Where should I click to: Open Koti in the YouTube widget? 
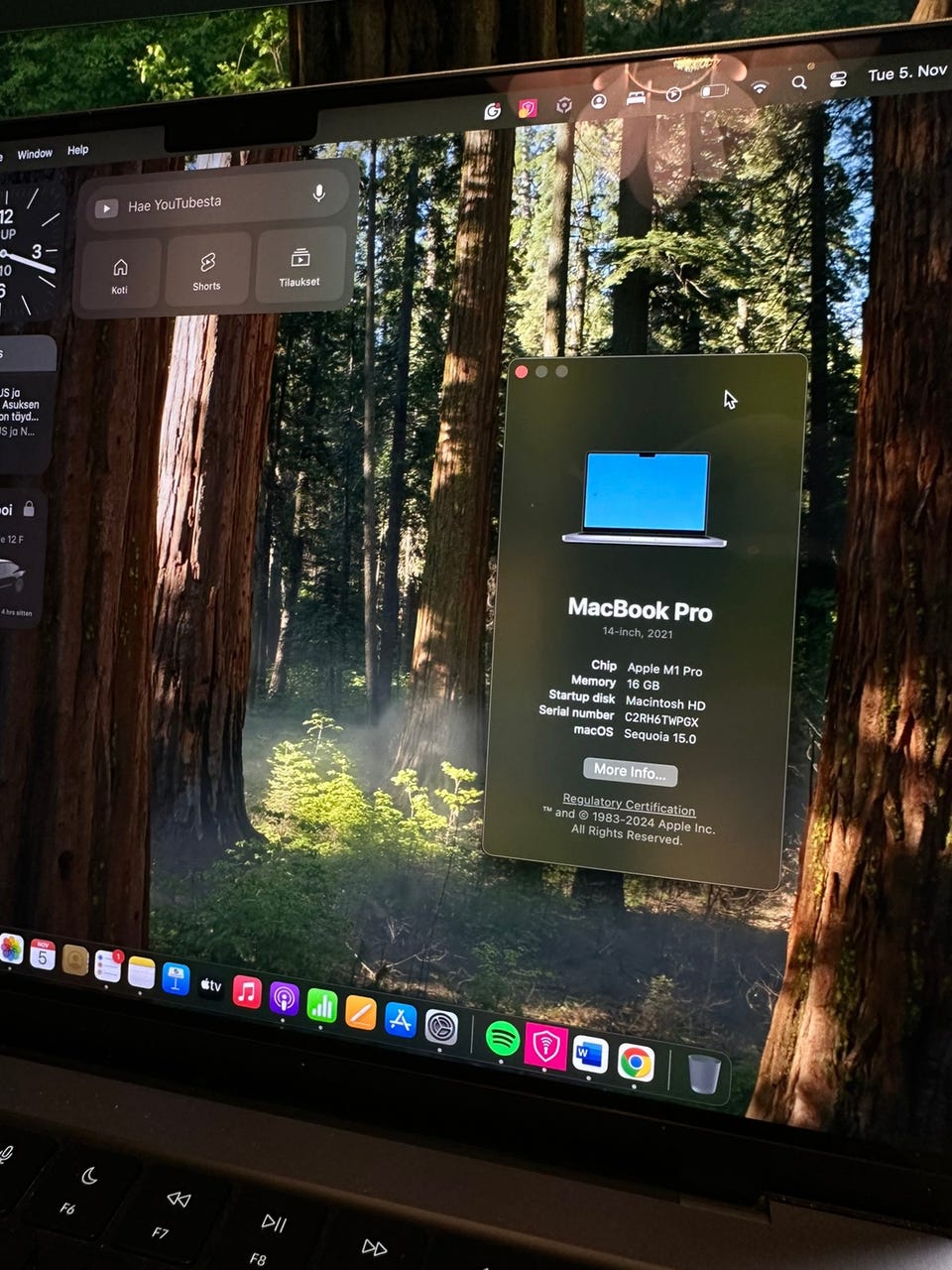pyautogui.click(x=120, y=274)
